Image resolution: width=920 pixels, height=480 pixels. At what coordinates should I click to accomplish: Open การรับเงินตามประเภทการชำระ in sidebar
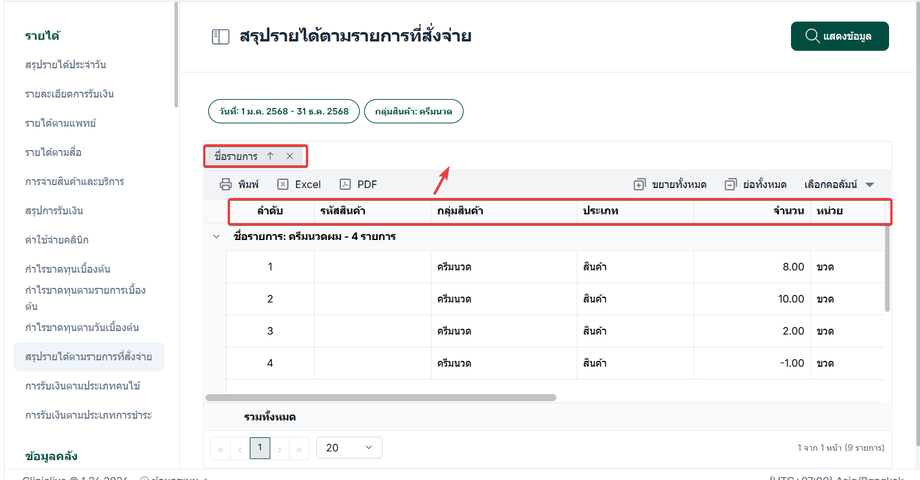click(89, 415)
